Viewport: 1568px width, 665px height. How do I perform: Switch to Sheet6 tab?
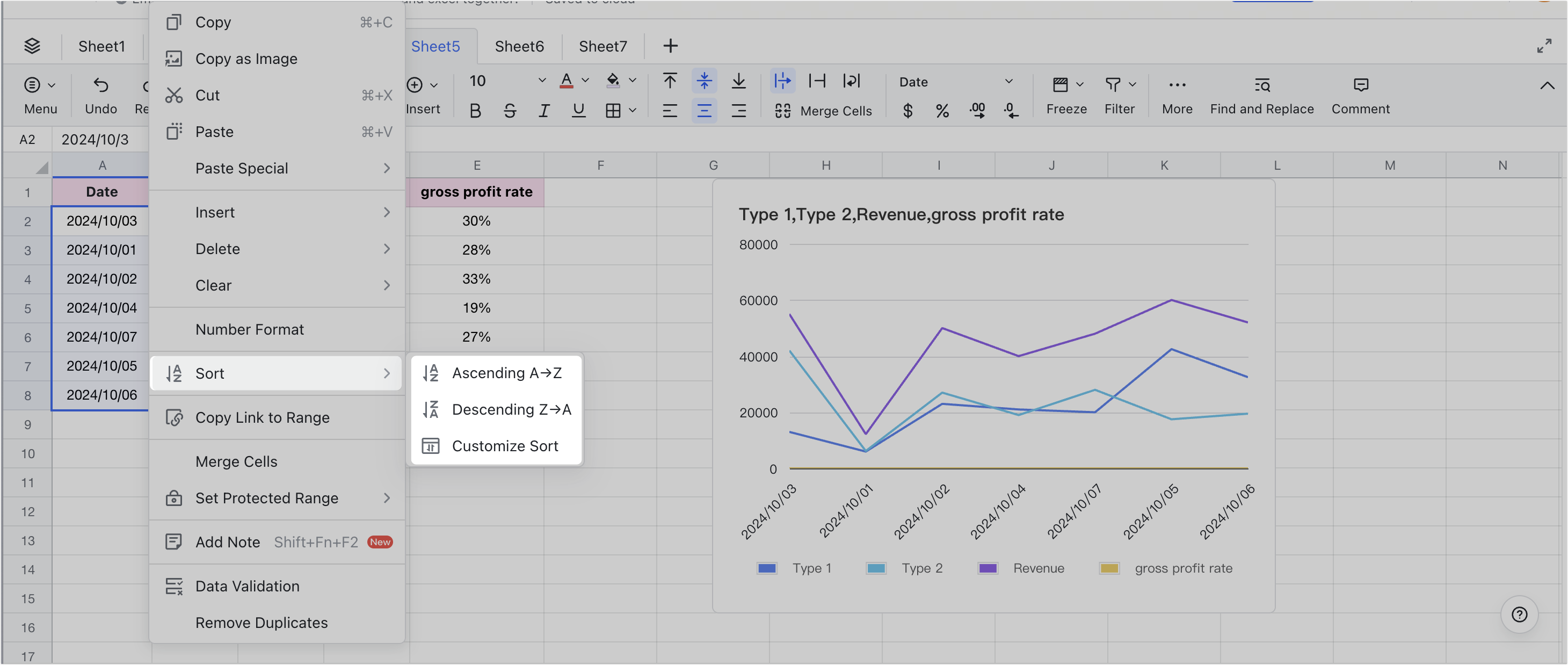tap(519, 46)
